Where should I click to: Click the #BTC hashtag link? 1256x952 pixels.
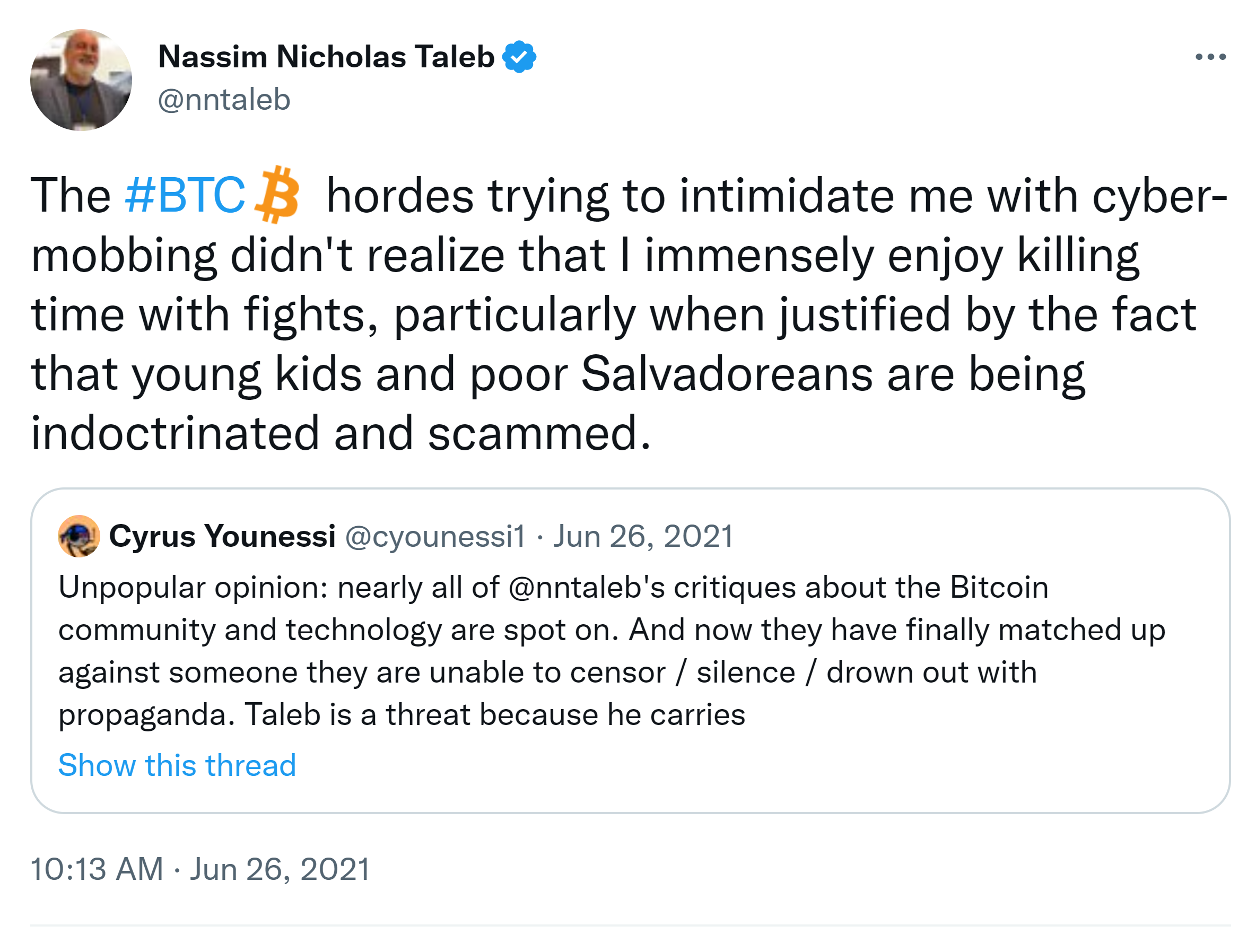pyautogui.click(x=185, y=195)
